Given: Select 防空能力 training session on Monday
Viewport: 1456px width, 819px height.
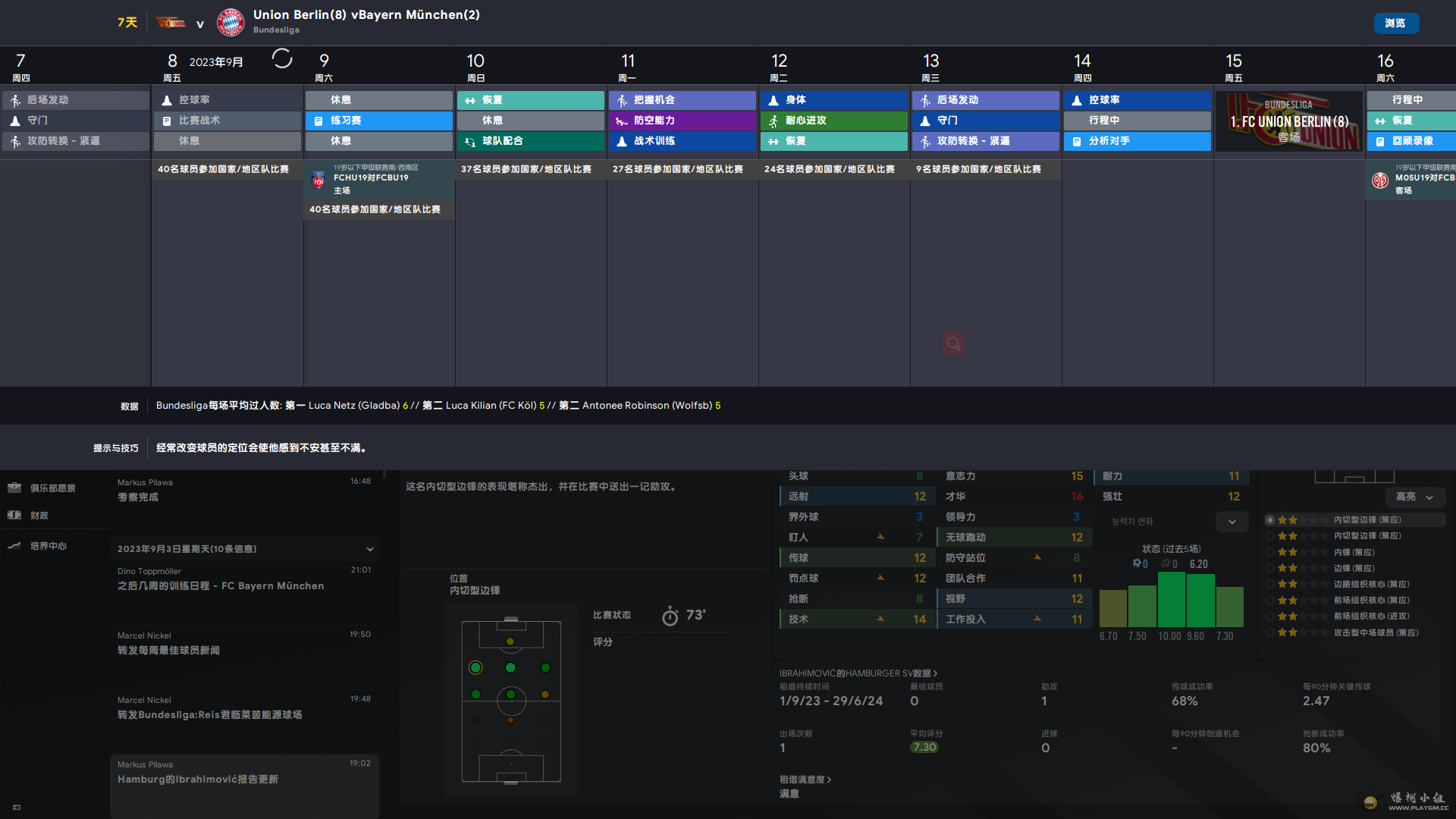Looking at the screenshot, I should 682,121.
